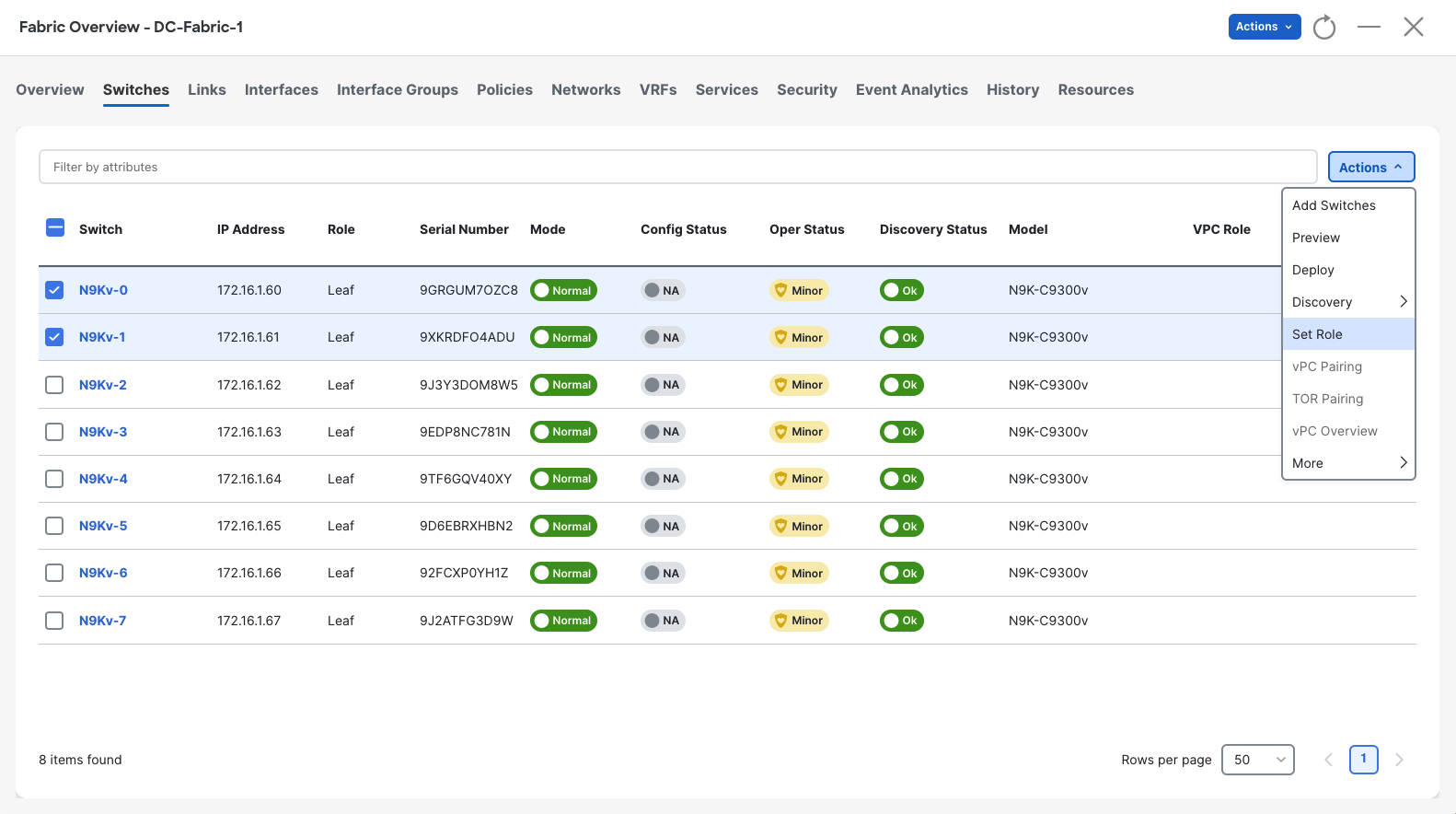The width and height of the screenshot is (1456, 814).
Task: Tick the N9Kv-7 row checkbox
Action: click(54, 621)
